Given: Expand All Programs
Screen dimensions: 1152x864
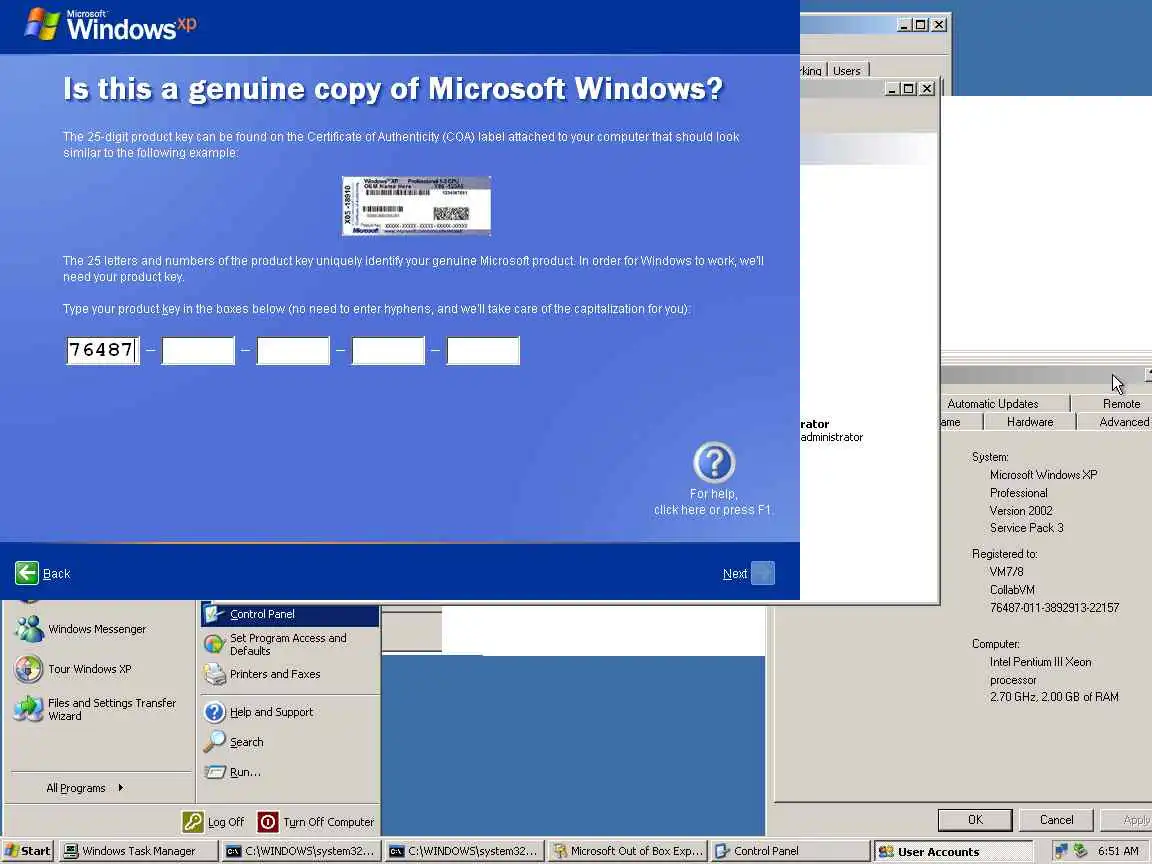Looking at the screenshot, I should (84, 788).
